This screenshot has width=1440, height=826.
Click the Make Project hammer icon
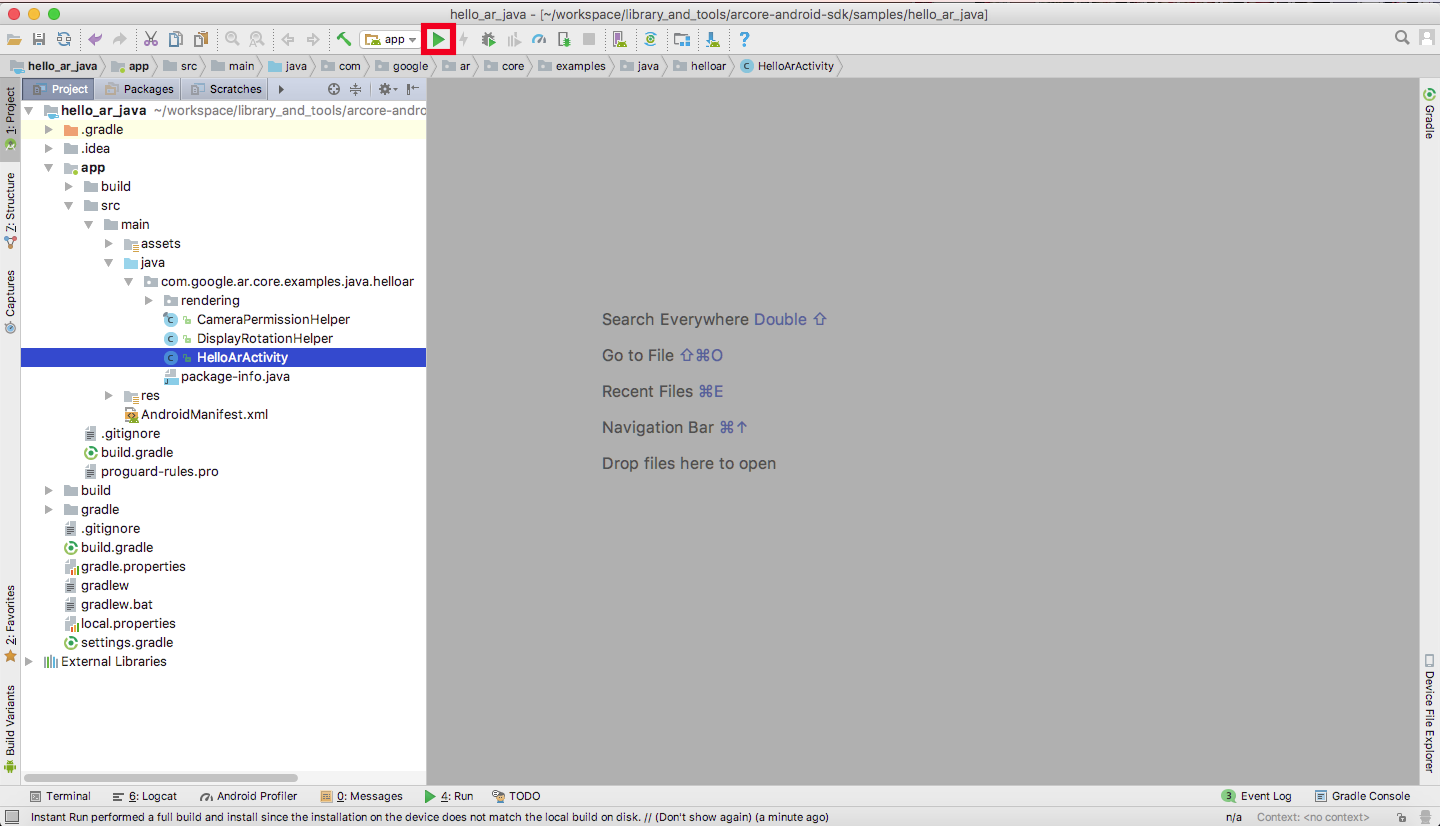pos(343,39)
